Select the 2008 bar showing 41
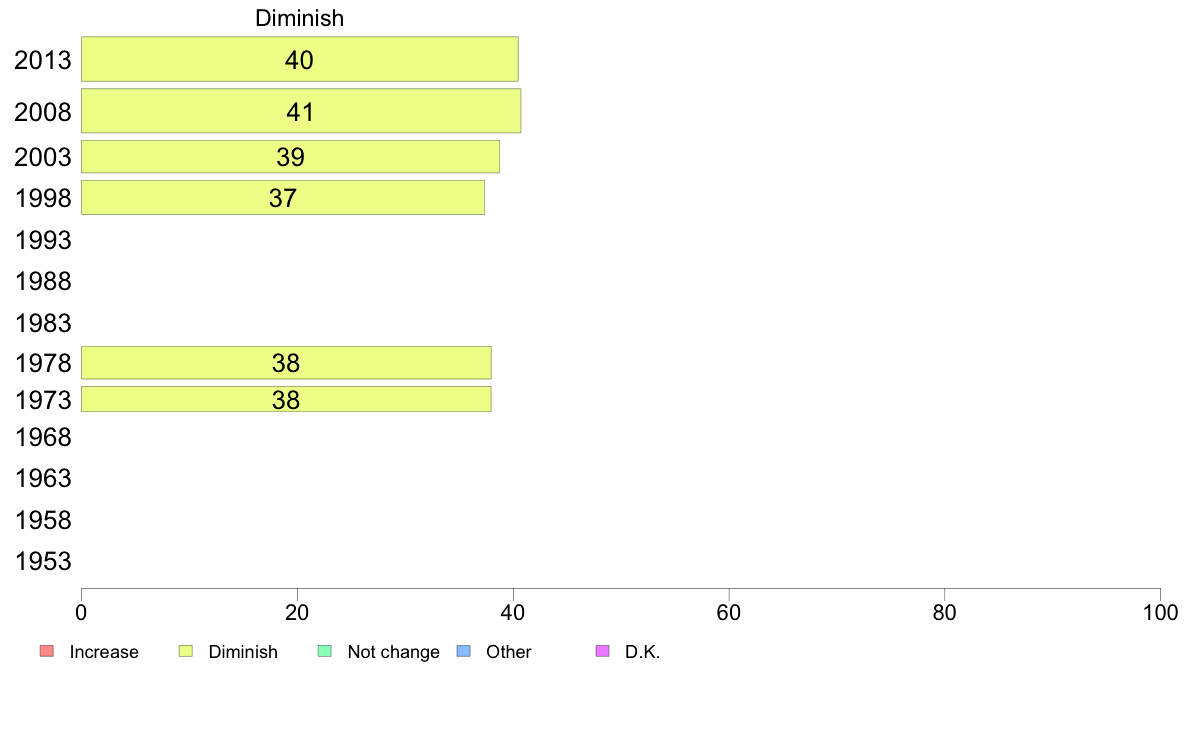 pos(300,111)
